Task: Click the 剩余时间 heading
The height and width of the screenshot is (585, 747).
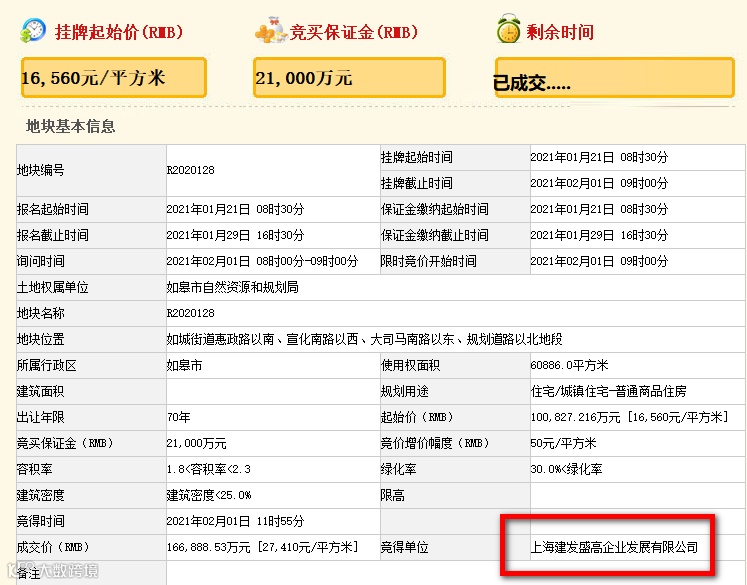Action: [x=560, y=32]
